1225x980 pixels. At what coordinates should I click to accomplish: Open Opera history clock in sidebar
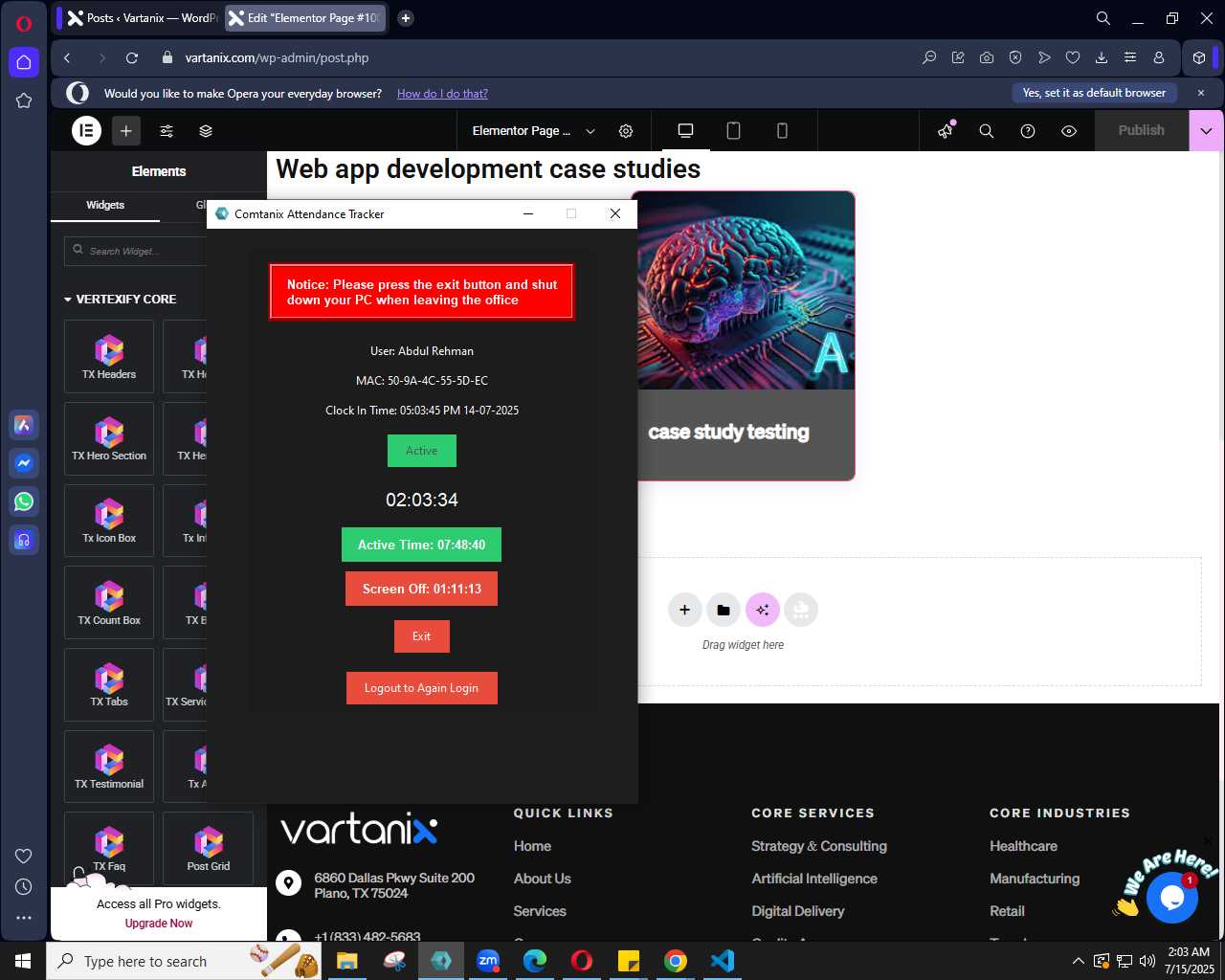(x=24, y=887)
